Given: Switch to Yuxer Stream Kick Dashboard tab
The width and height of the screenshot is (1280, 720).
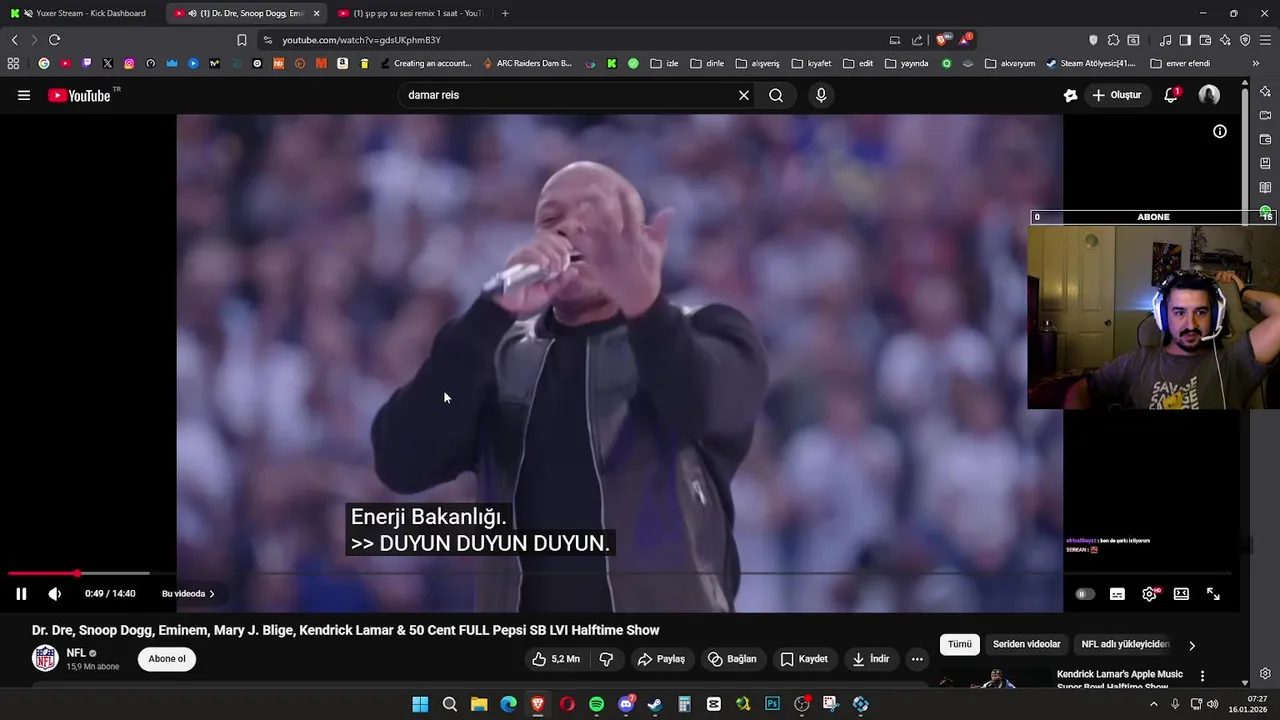Looking at the screenshot, I should pos(80,13).
